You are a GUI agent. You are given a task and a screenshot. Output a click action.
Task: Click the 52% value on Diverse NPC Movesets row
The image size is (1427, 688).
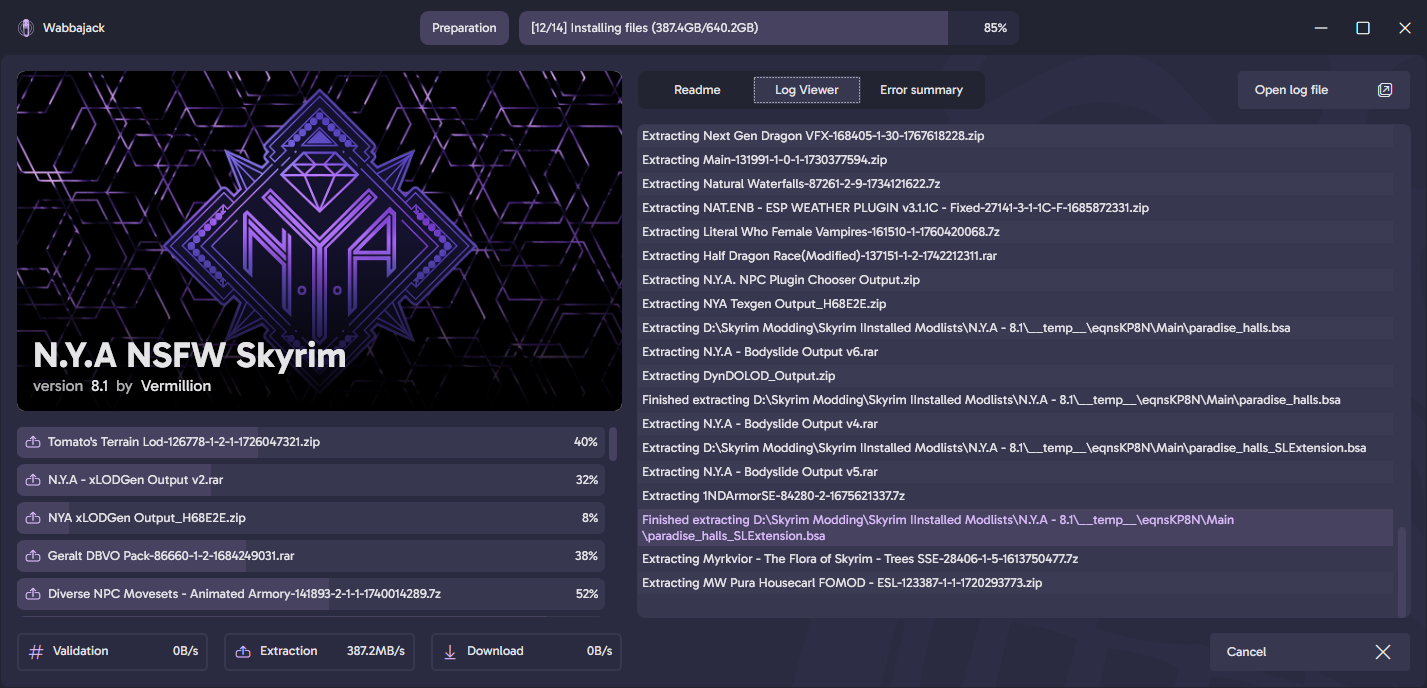(587, 594)
